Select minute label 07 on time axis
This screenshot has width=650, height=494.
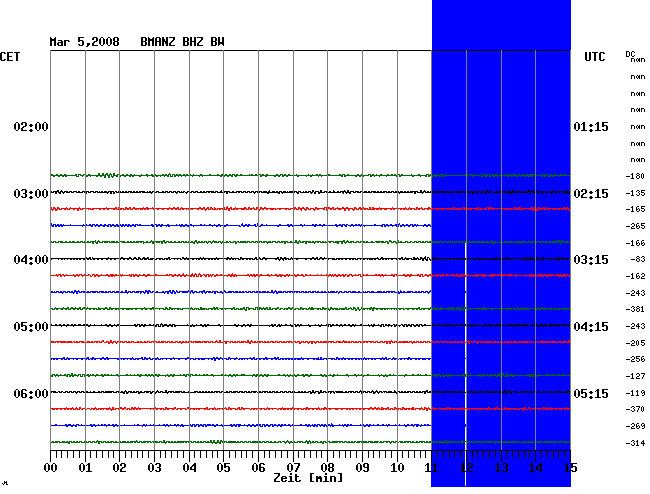coord(293,468)
